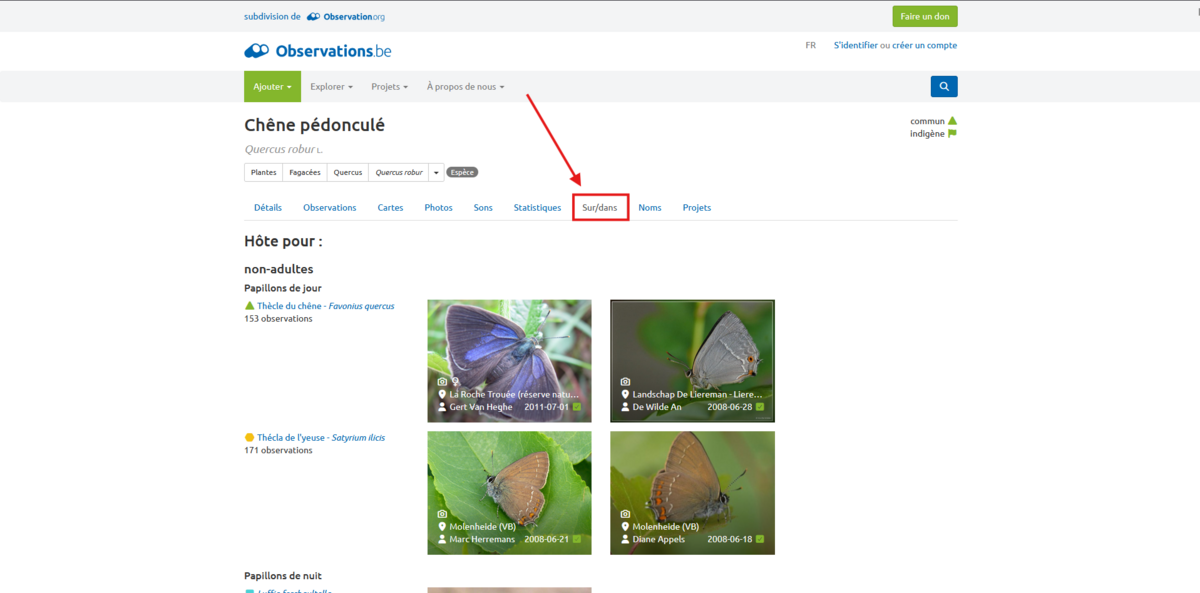This screenshot has height=593, width=1200.
Task: Switch to the Sur/dans tab
Action: point(600,208)
